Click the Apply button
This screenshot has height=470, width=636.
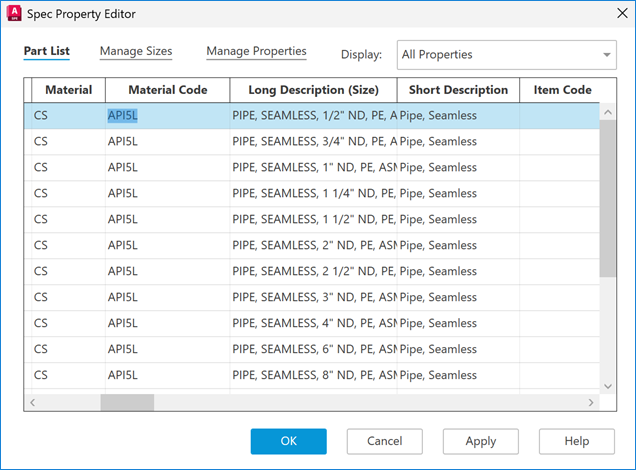[481, 441]
